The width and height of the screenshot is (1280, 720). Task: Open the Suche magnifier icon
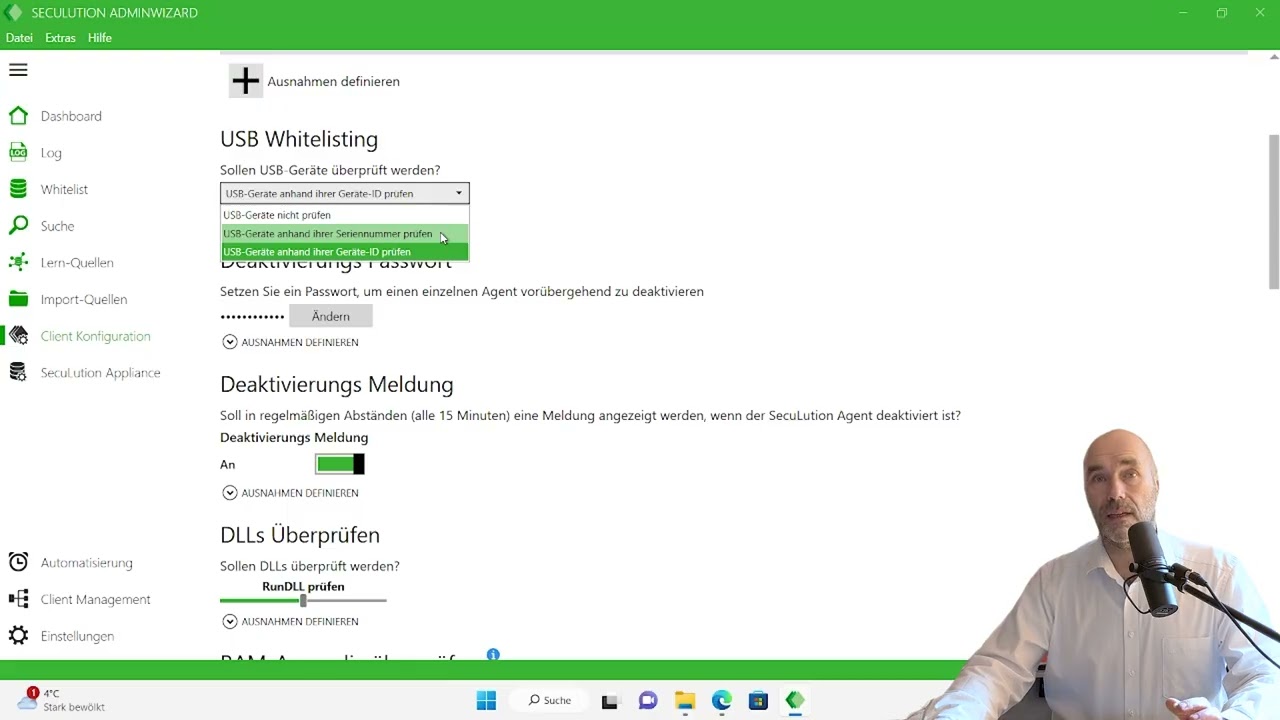[x=18, y=226]
